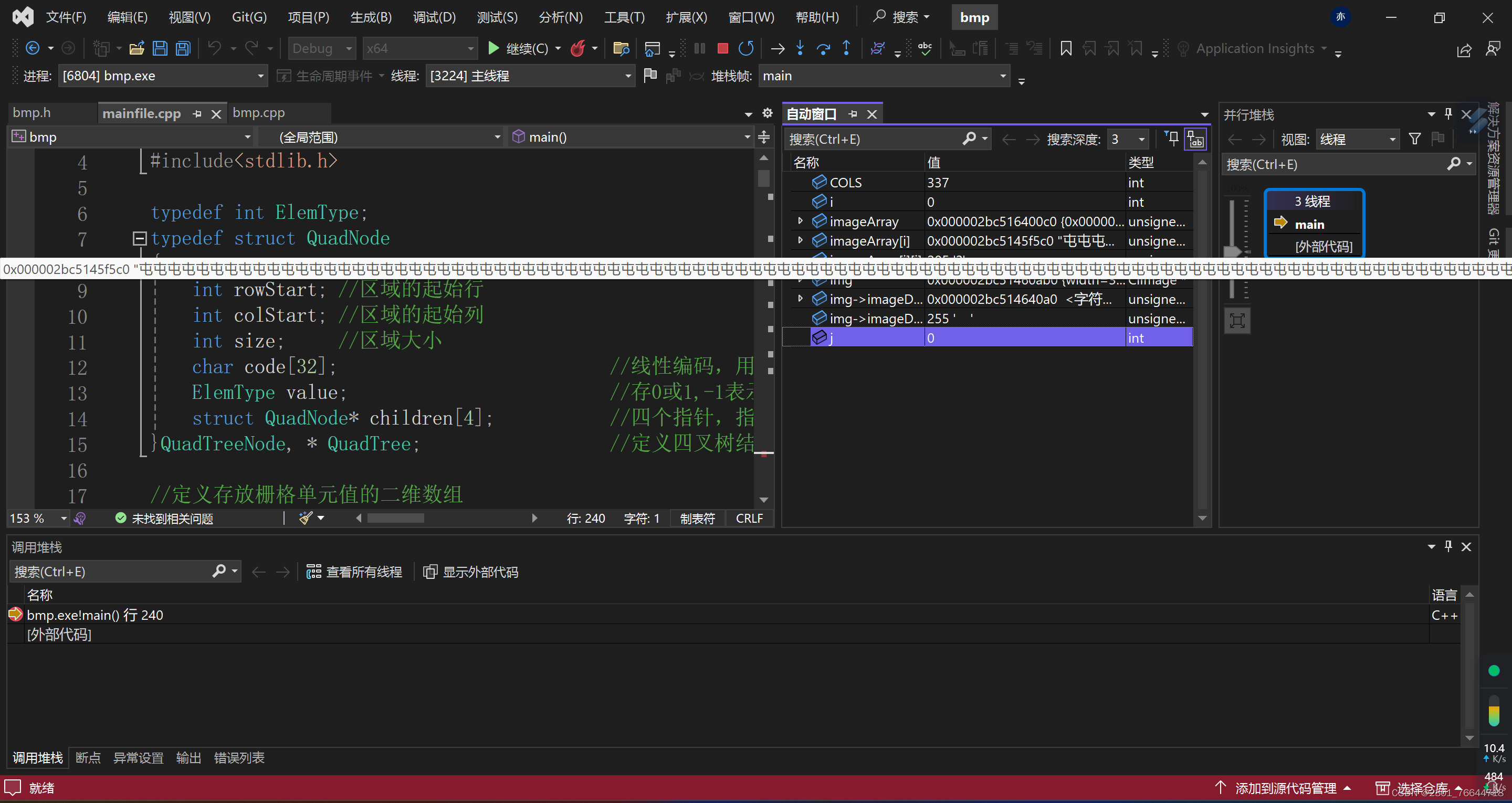1512x803 pixels.
Task: Click the parallel stacks zoom slider
Action: point(1233,252)
